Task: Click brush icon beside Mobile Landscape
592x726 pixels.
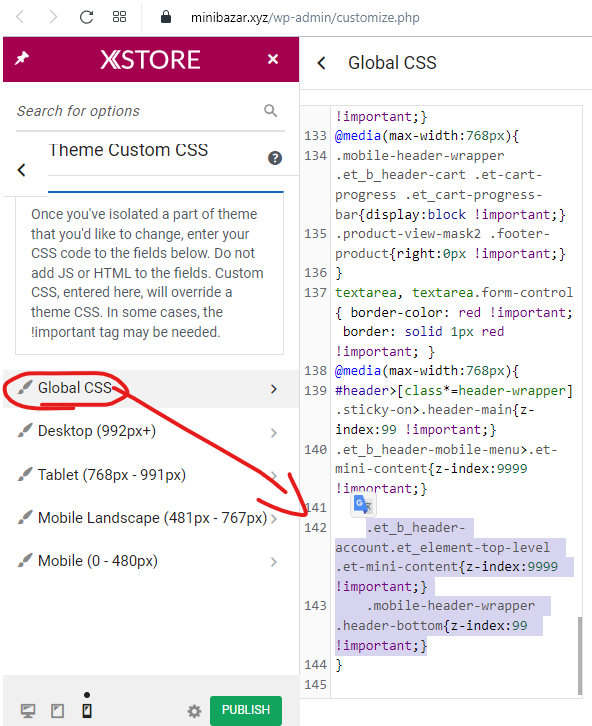Action: 25,517
